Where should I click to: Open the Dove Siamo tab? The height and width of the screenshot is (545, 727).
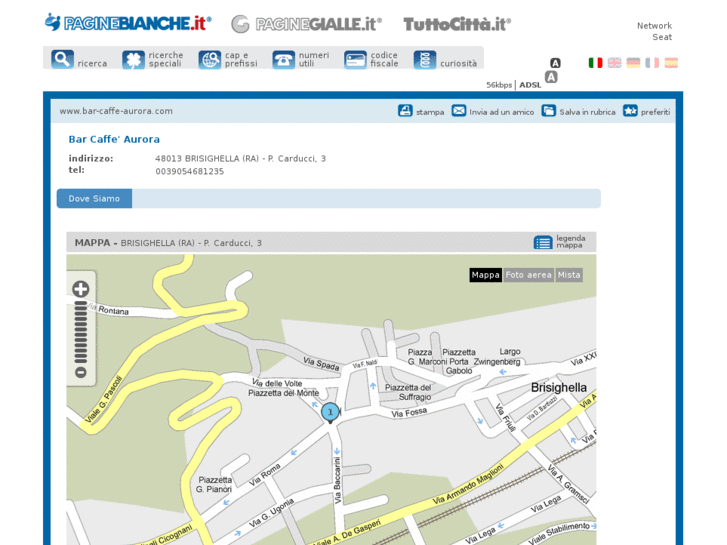[x=94, y=199]
